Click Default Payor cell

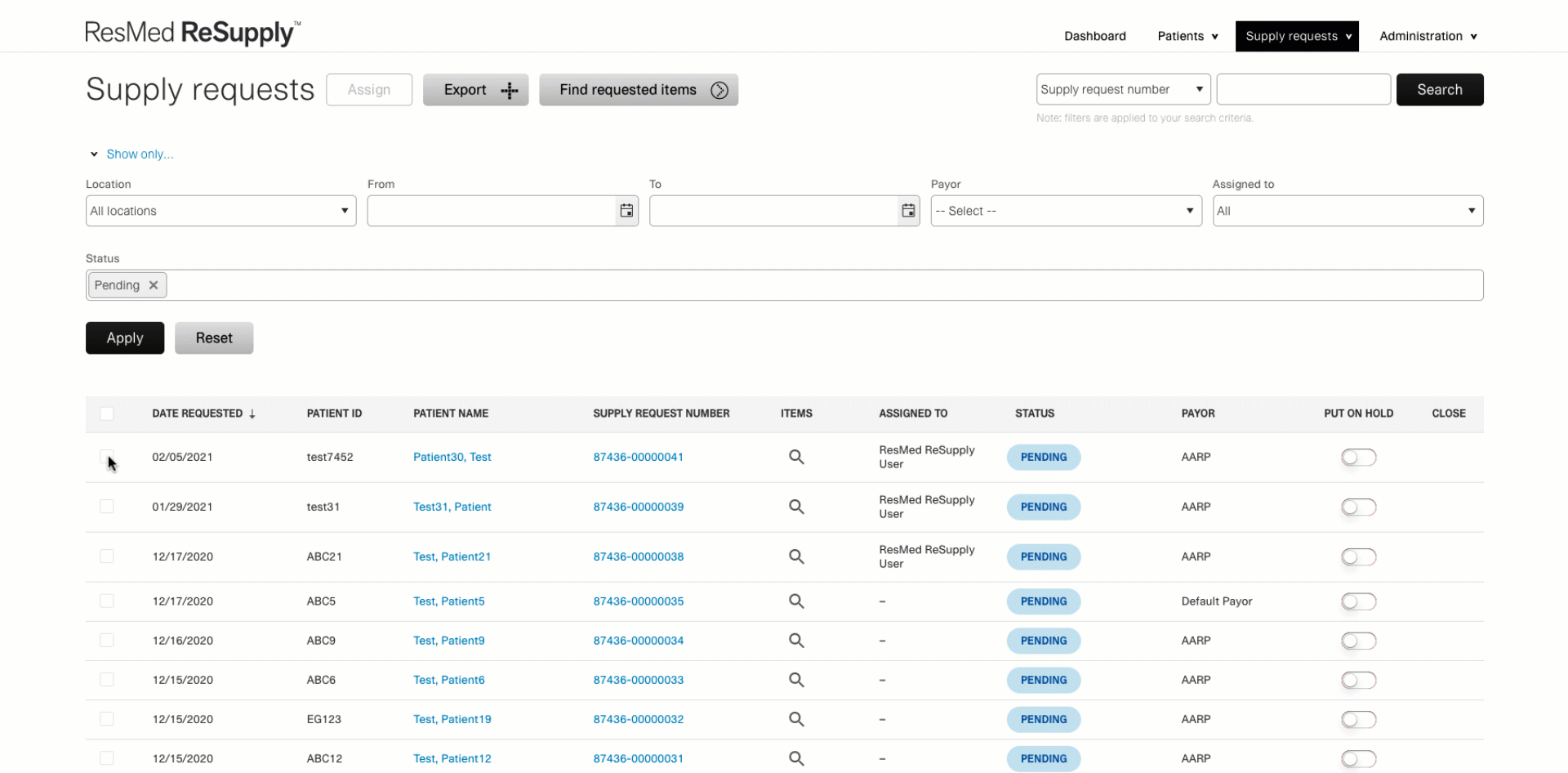1216,601
